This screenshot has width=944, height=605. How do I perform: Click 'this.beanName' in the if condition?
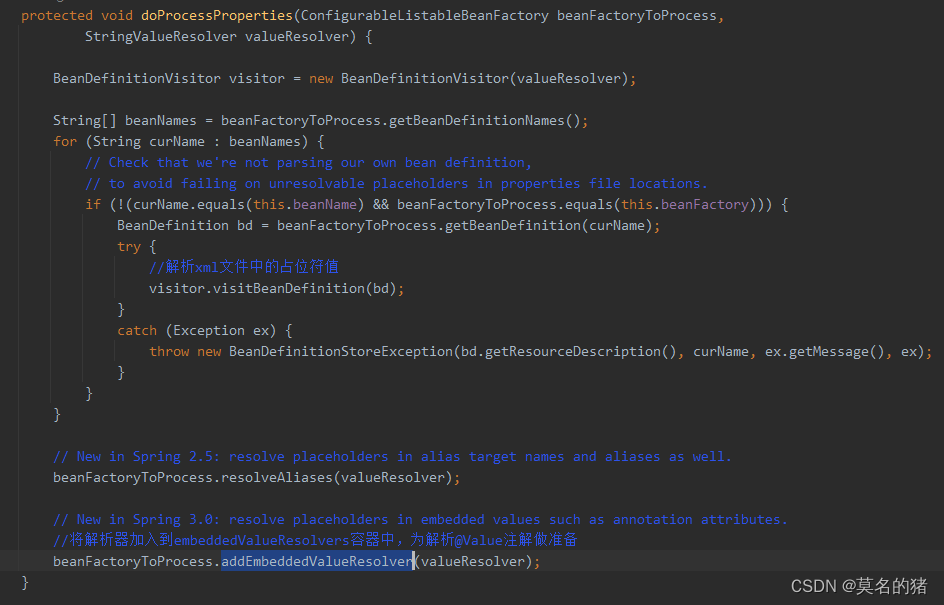click(305, 205)
